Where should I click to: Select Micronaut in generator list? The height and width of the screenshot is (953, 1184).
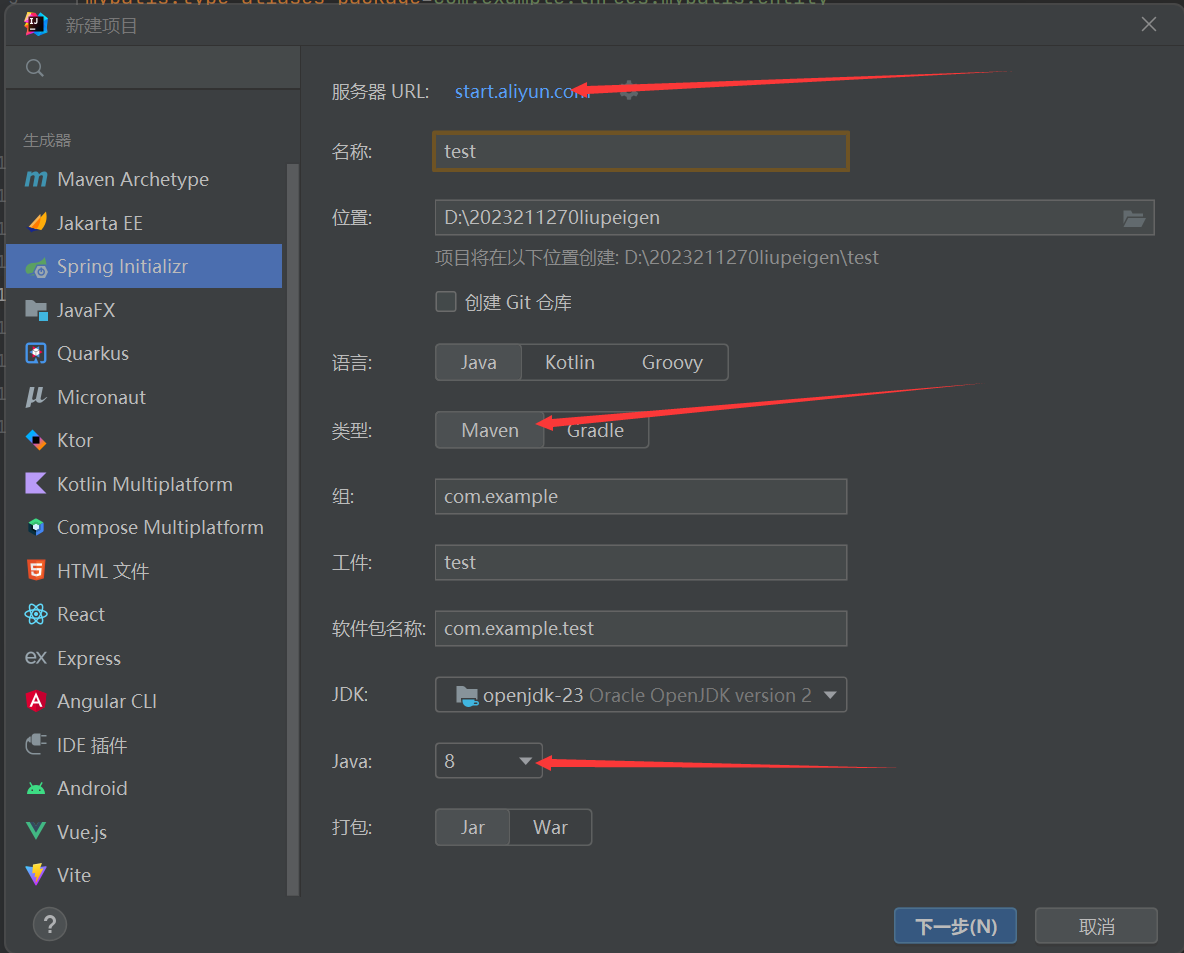(144, 397)
